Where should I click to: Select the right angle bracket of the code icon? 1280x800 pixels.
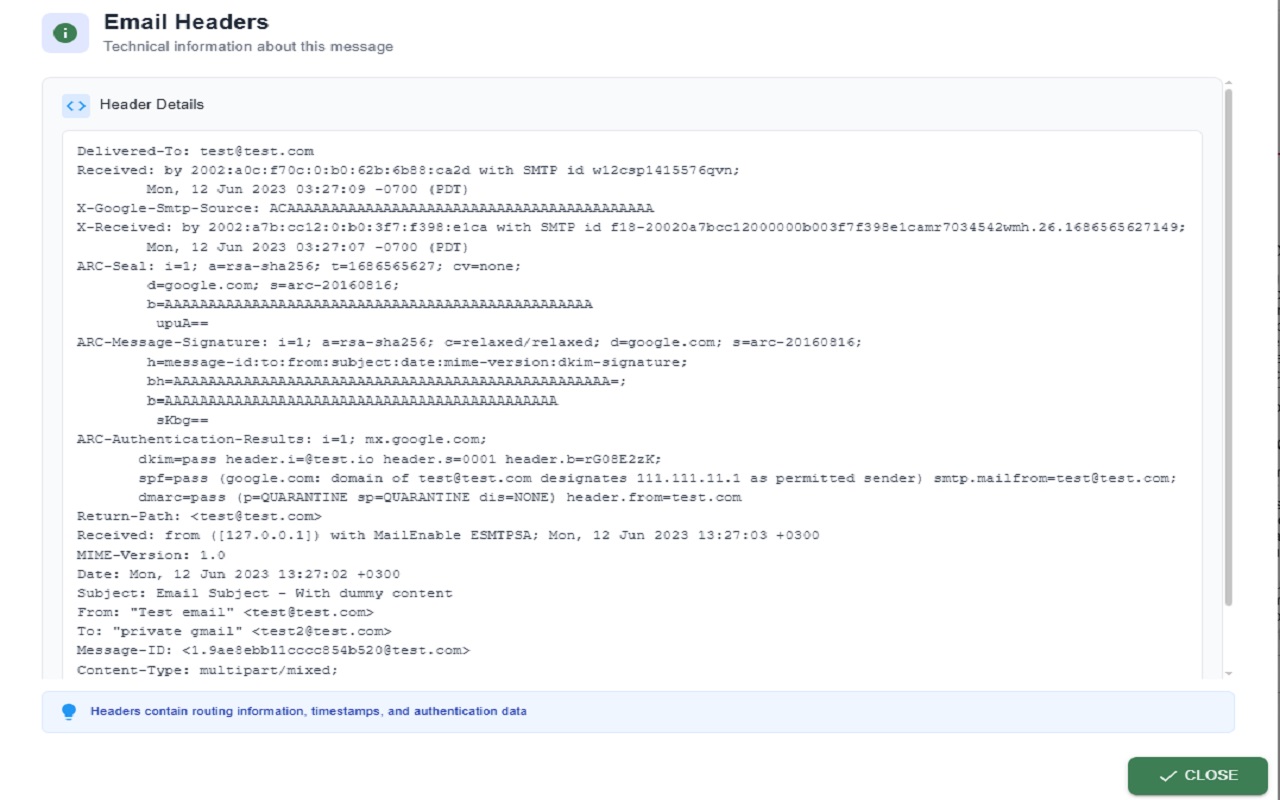click(x=82, y=105)
